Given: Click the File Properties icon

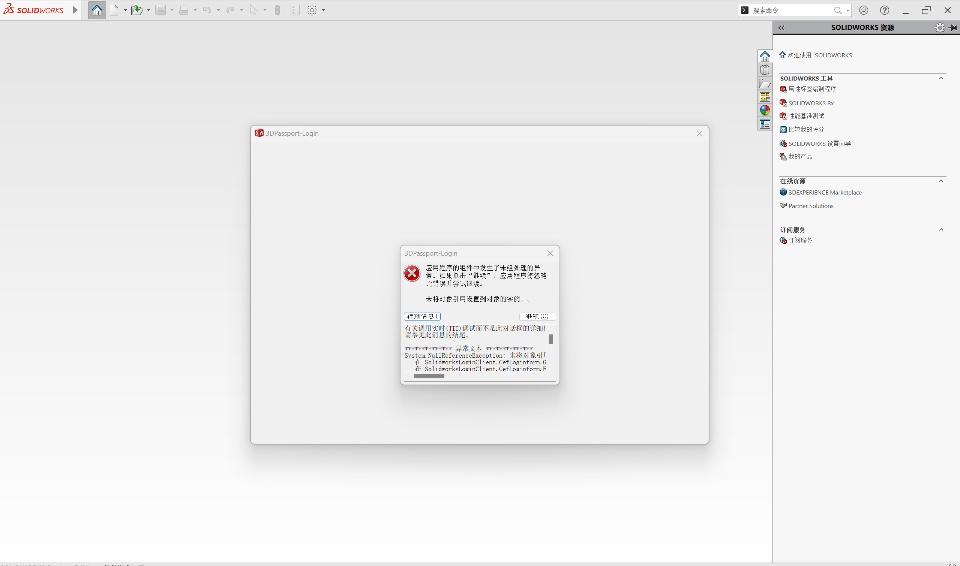Looking at the screenshot, I should click(294, 10).
